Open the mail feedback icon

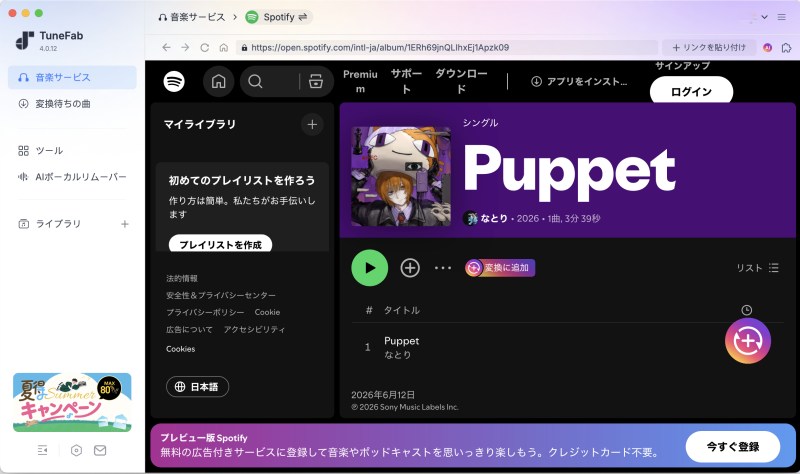pos(100,450)
